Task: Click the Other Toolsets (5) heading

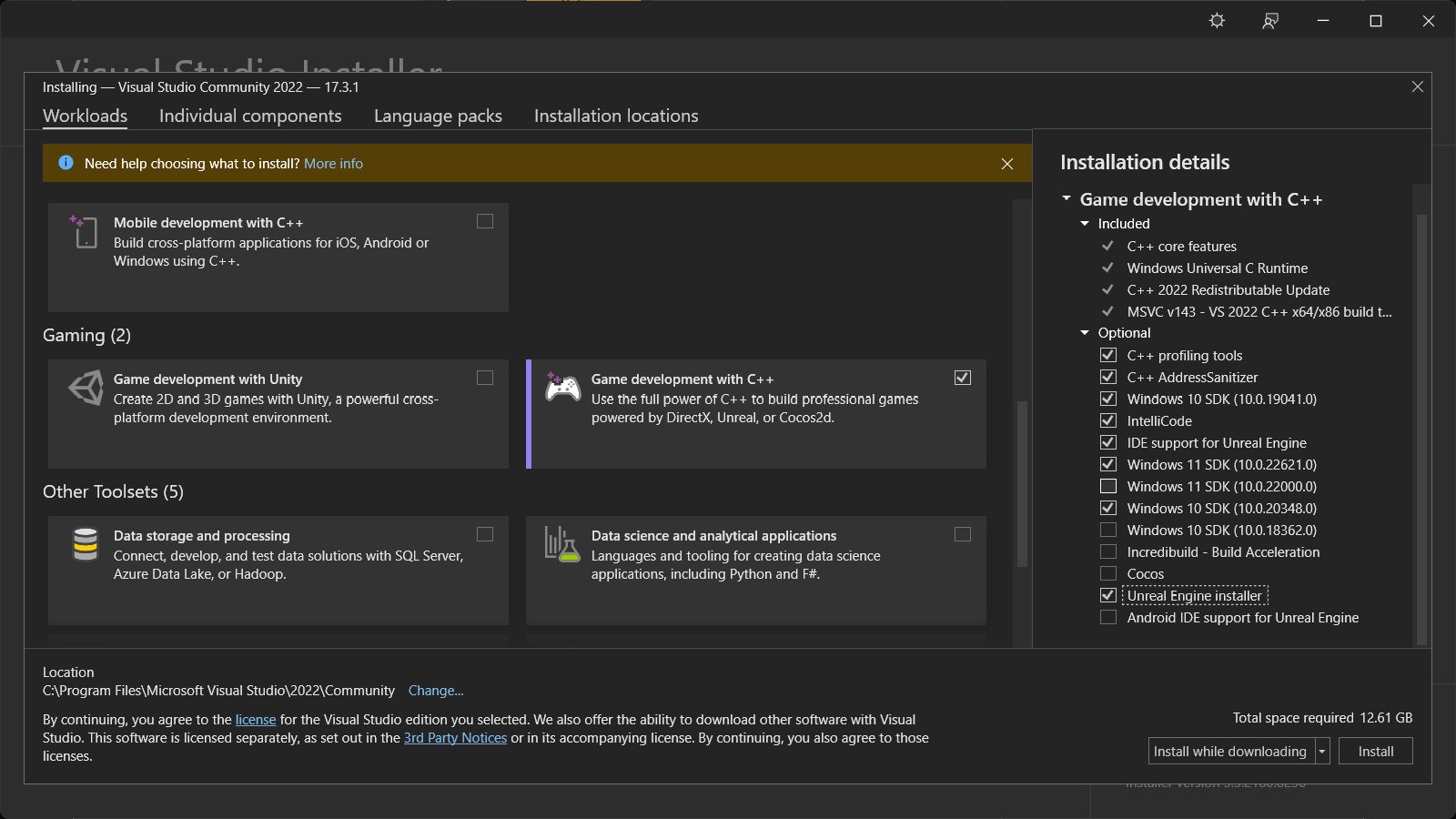Action: [113, 491]
